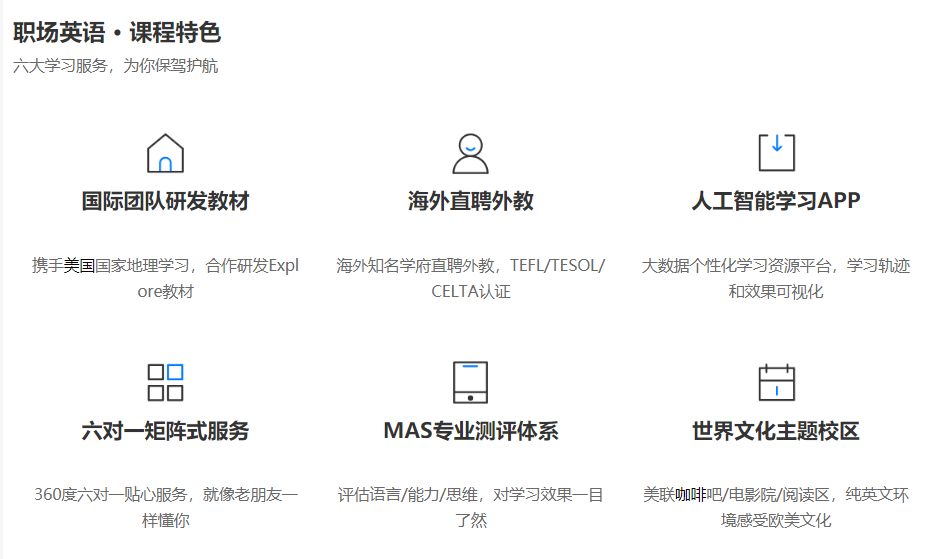Image resolution: width=936 pixels, height=559 pixels.
Task: Click the tablet icon above MAS专业测评体系
Action: [x=470, y=382]
